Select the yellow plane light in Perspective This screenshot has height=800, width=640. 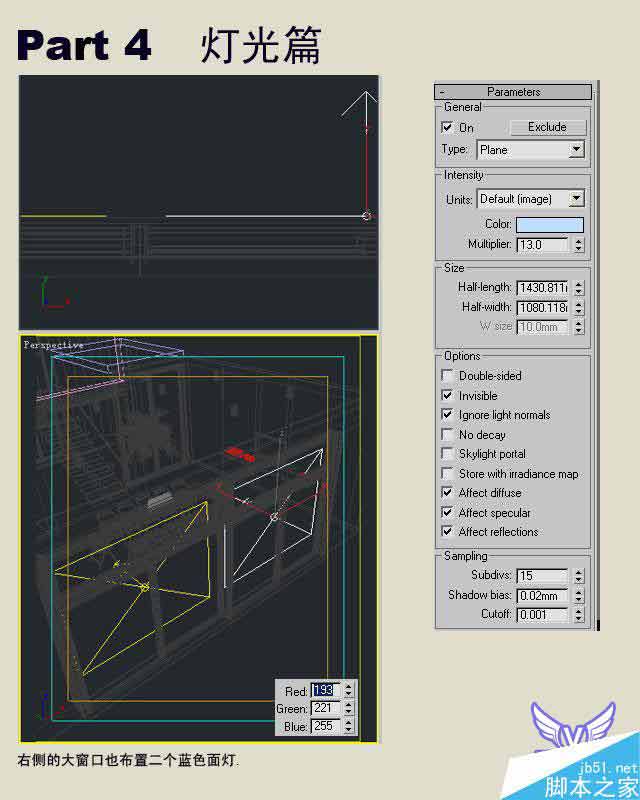click(x=145, y=587)
